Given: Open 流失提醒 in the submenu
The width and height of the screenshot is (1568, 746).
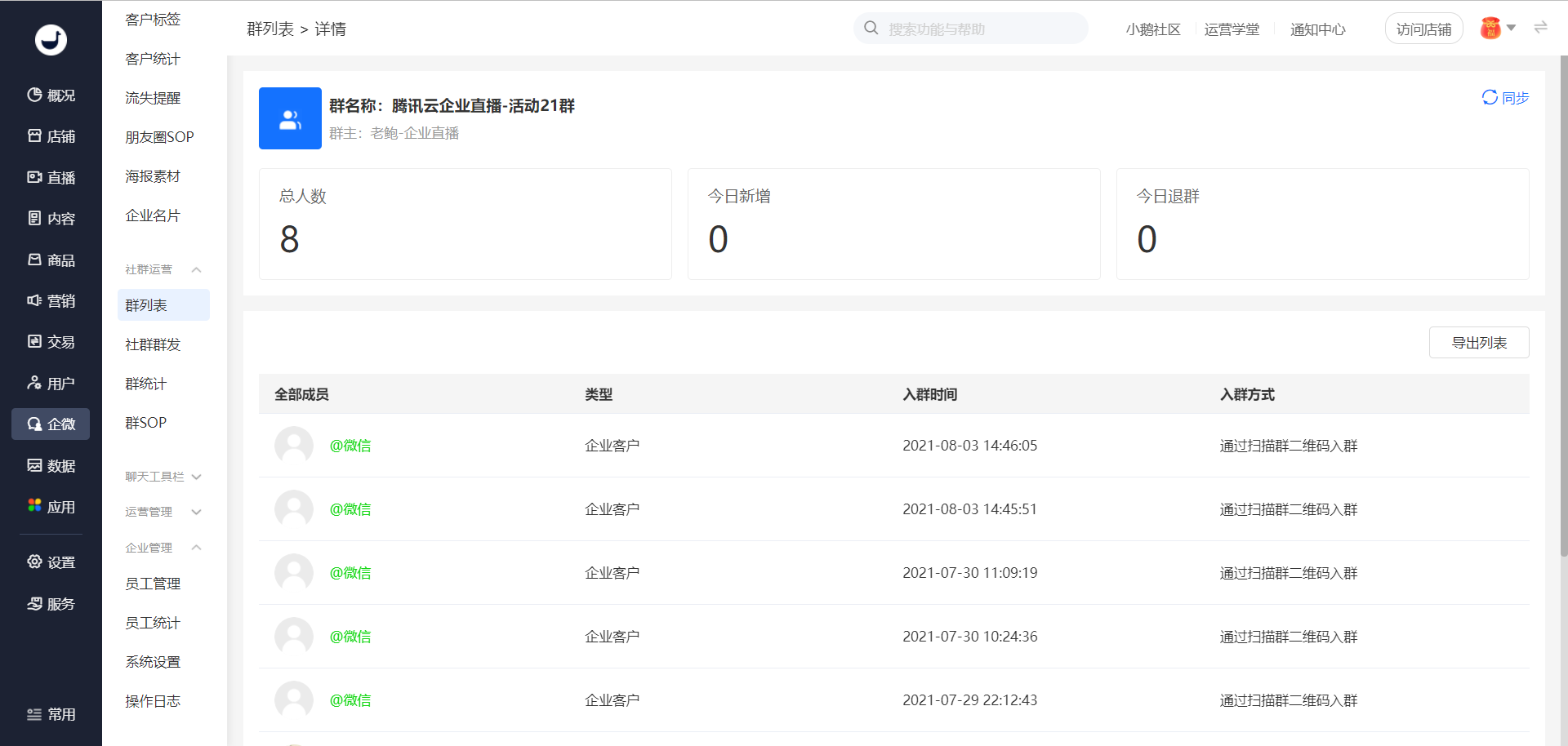Looking at the screenshot, I should point(153,98).
